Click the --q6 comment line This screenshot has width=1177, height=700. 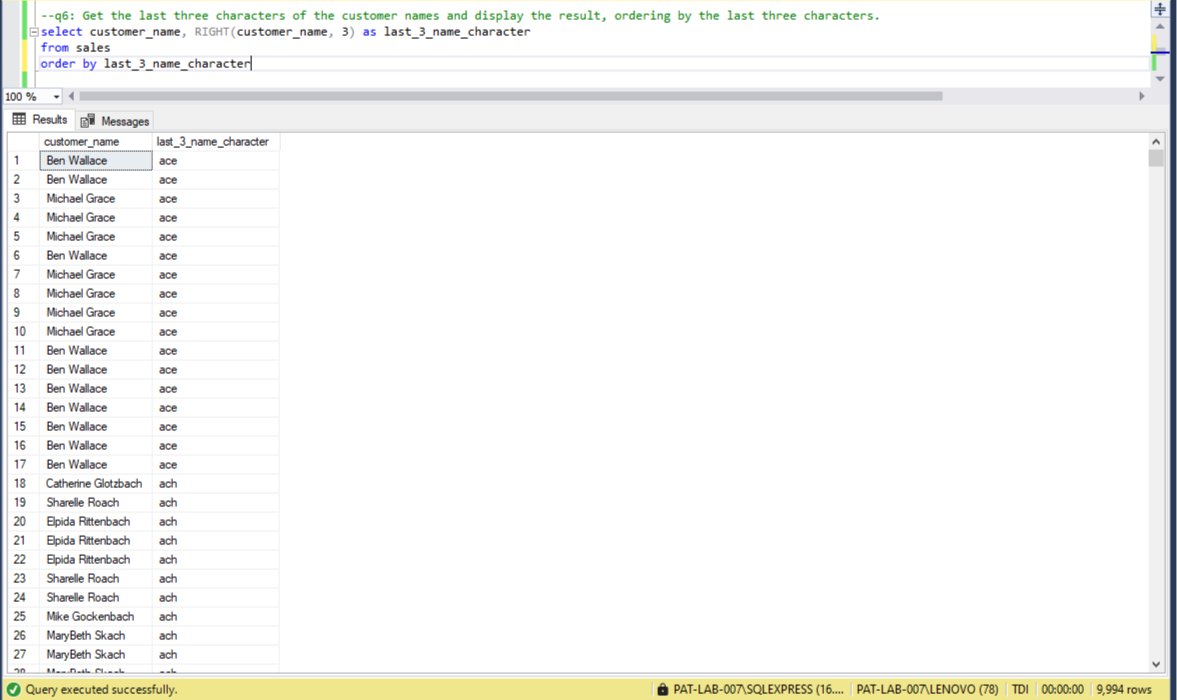tap(459, 16)
